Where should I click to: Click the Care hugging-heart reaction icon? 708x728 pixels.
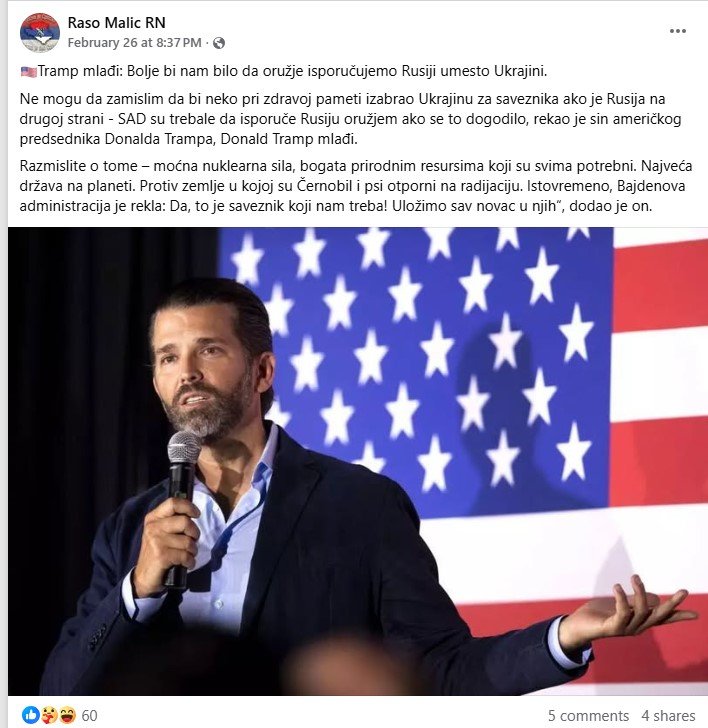click(x=49, y=715)
